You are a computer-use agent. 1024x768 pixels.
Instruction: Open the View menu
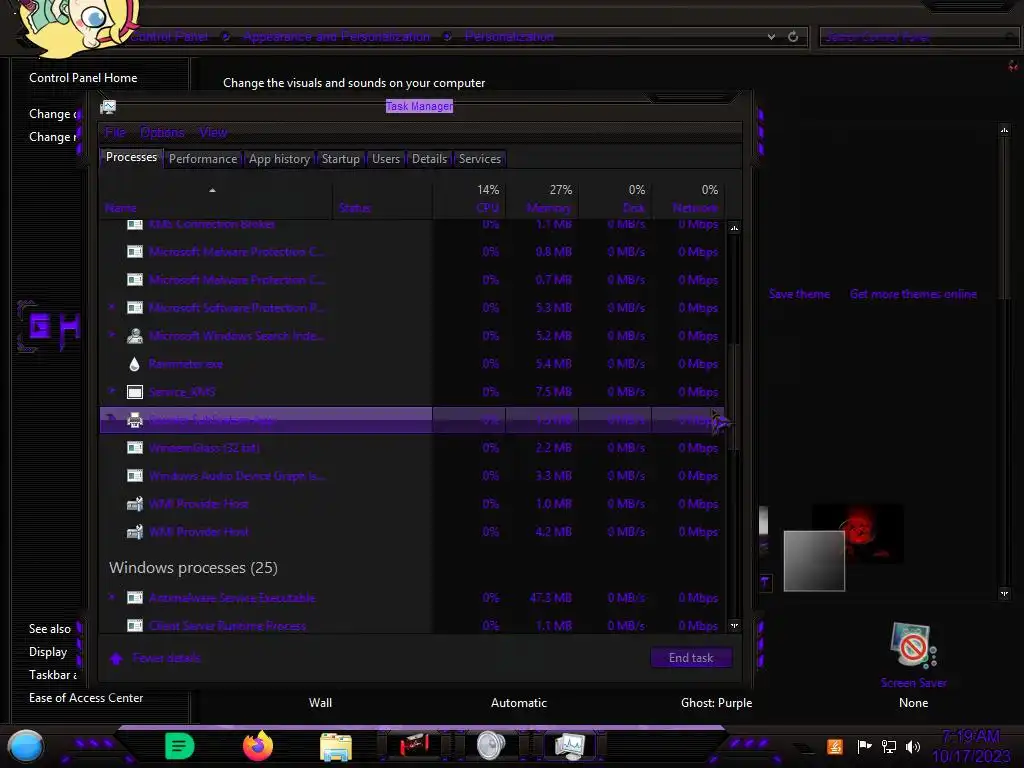213,133
